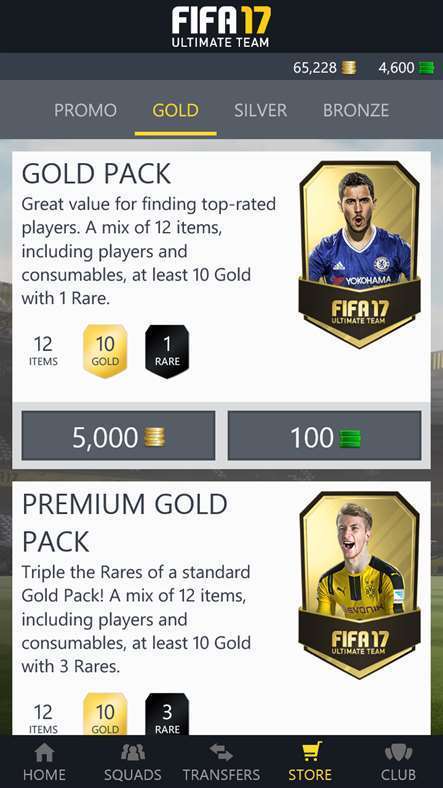Tap the 1 Rare badge in Gold Pack
This screenshot has width=443, height=788.
coord(167,351)
